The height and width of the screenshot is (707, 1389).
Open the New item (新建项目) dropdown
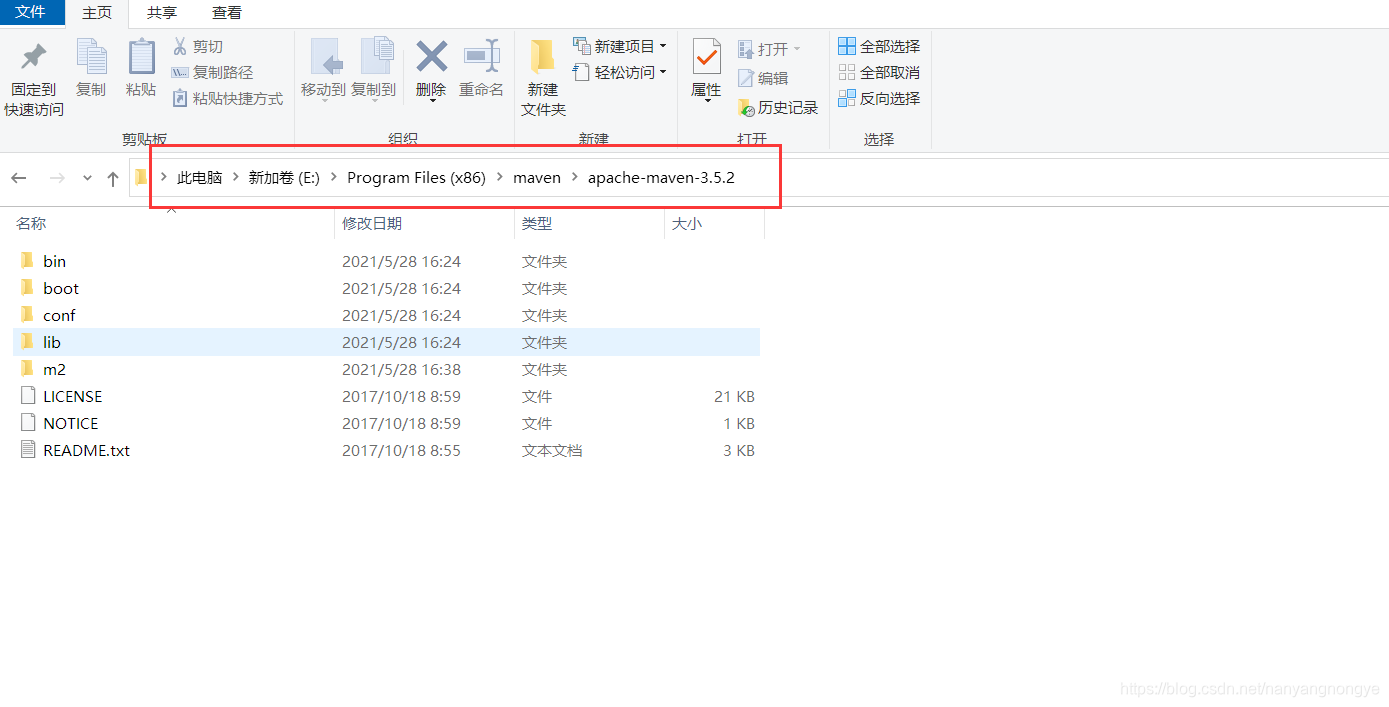point(620,46)
